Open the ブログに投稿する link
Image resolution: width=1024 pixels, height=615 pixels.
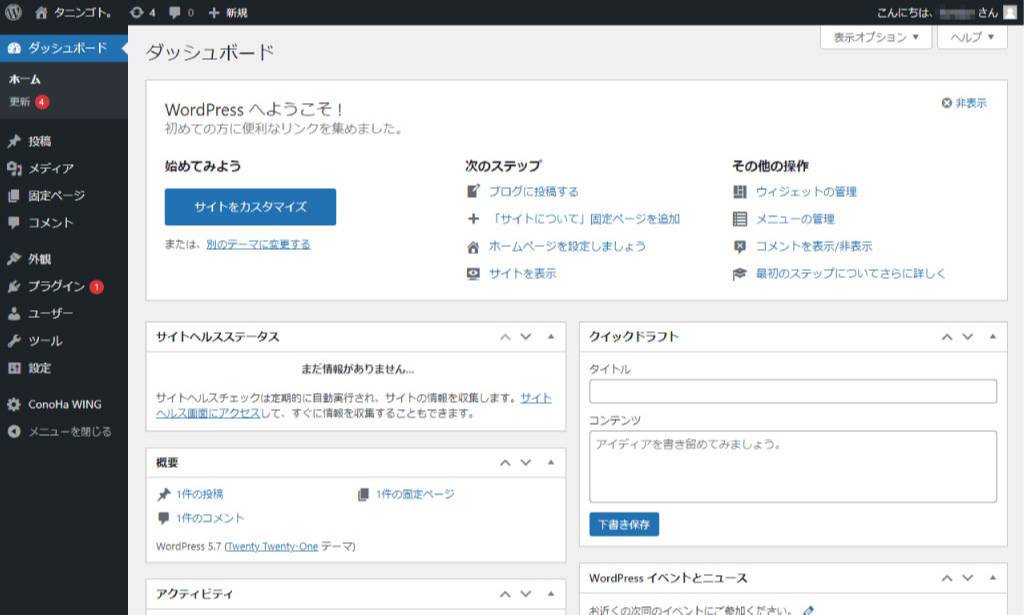[533, 191]
